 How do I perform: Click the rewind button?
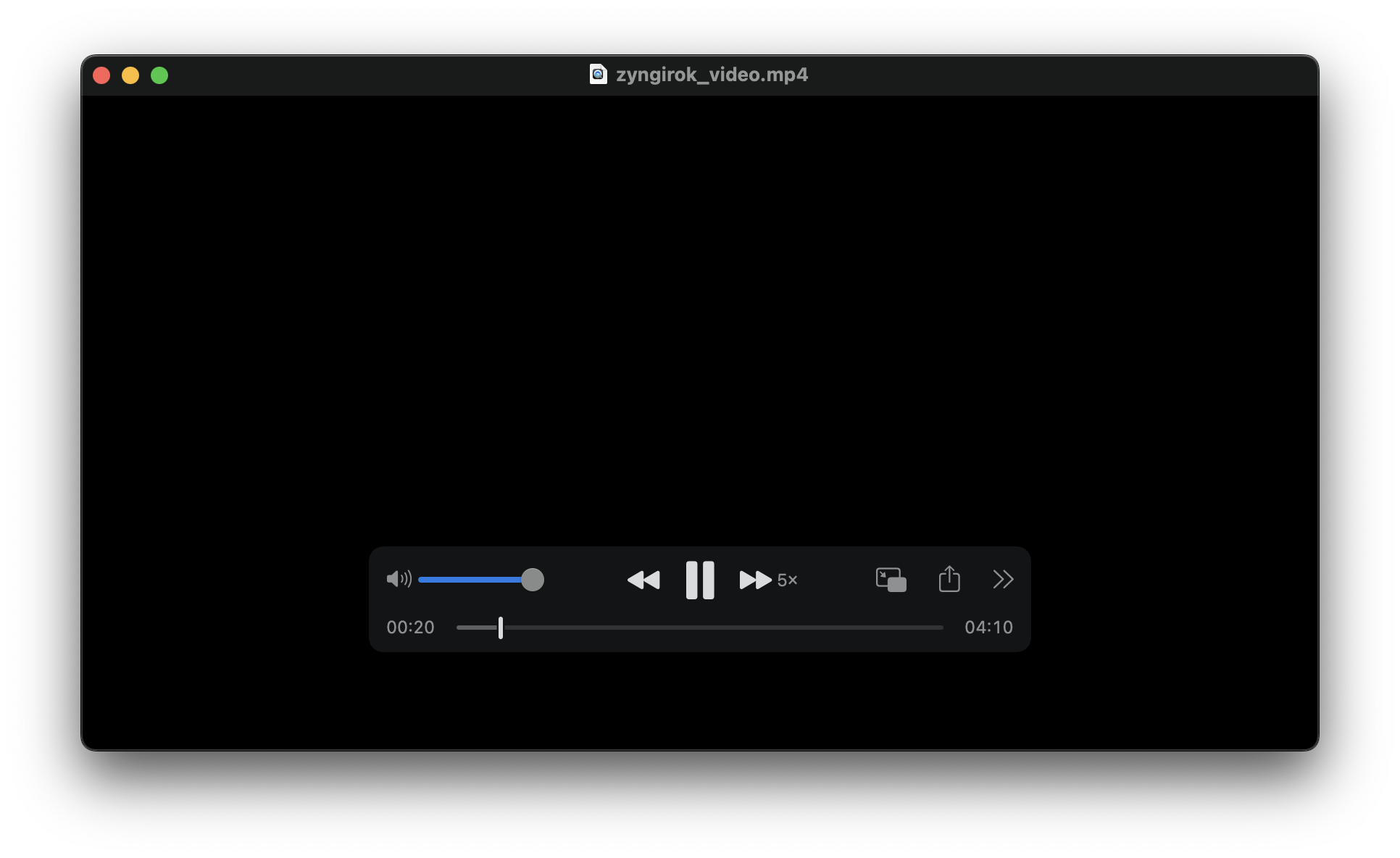(643, 580)
